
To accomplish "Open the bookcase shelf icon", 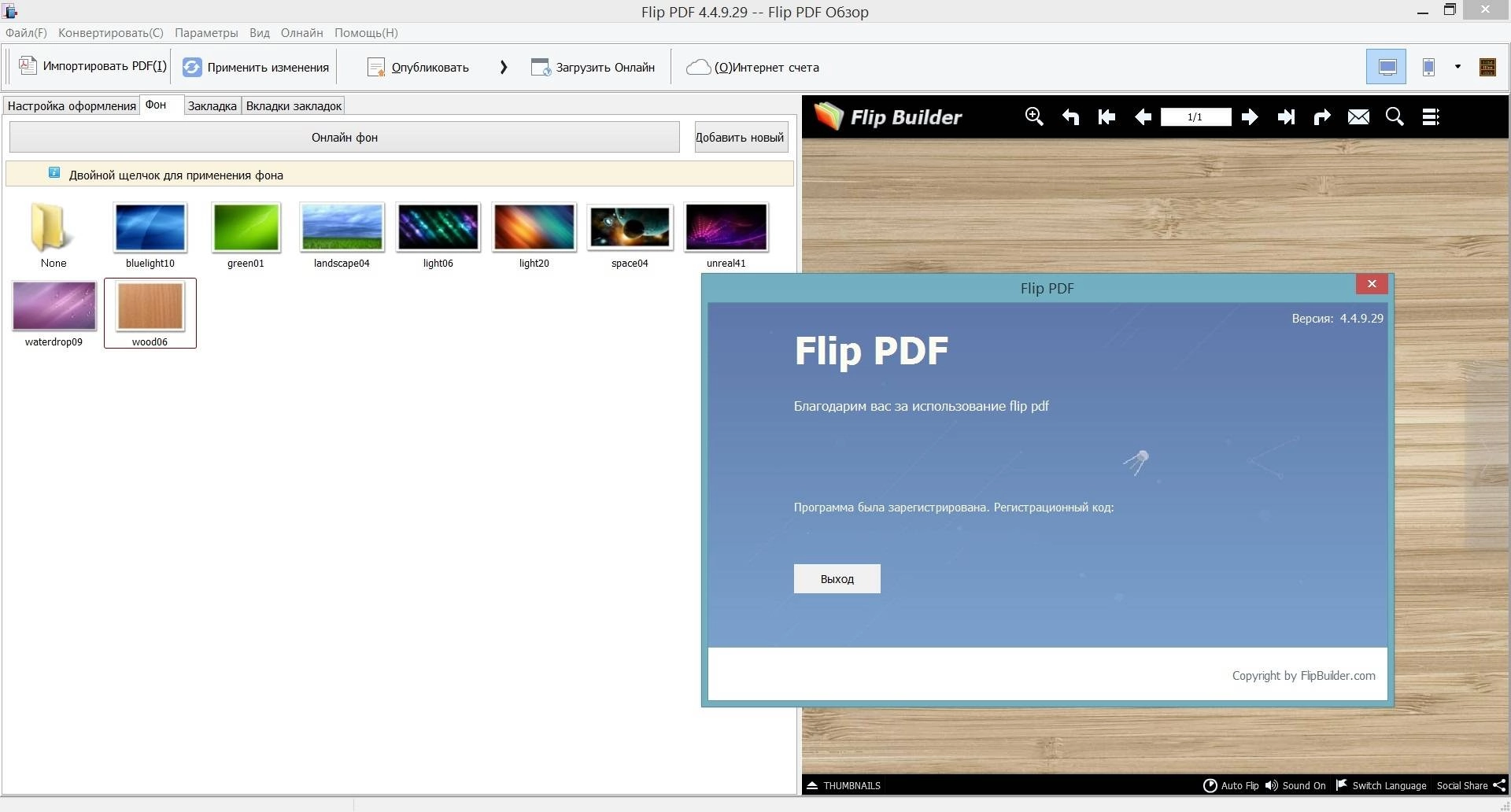I will 1487,67.
